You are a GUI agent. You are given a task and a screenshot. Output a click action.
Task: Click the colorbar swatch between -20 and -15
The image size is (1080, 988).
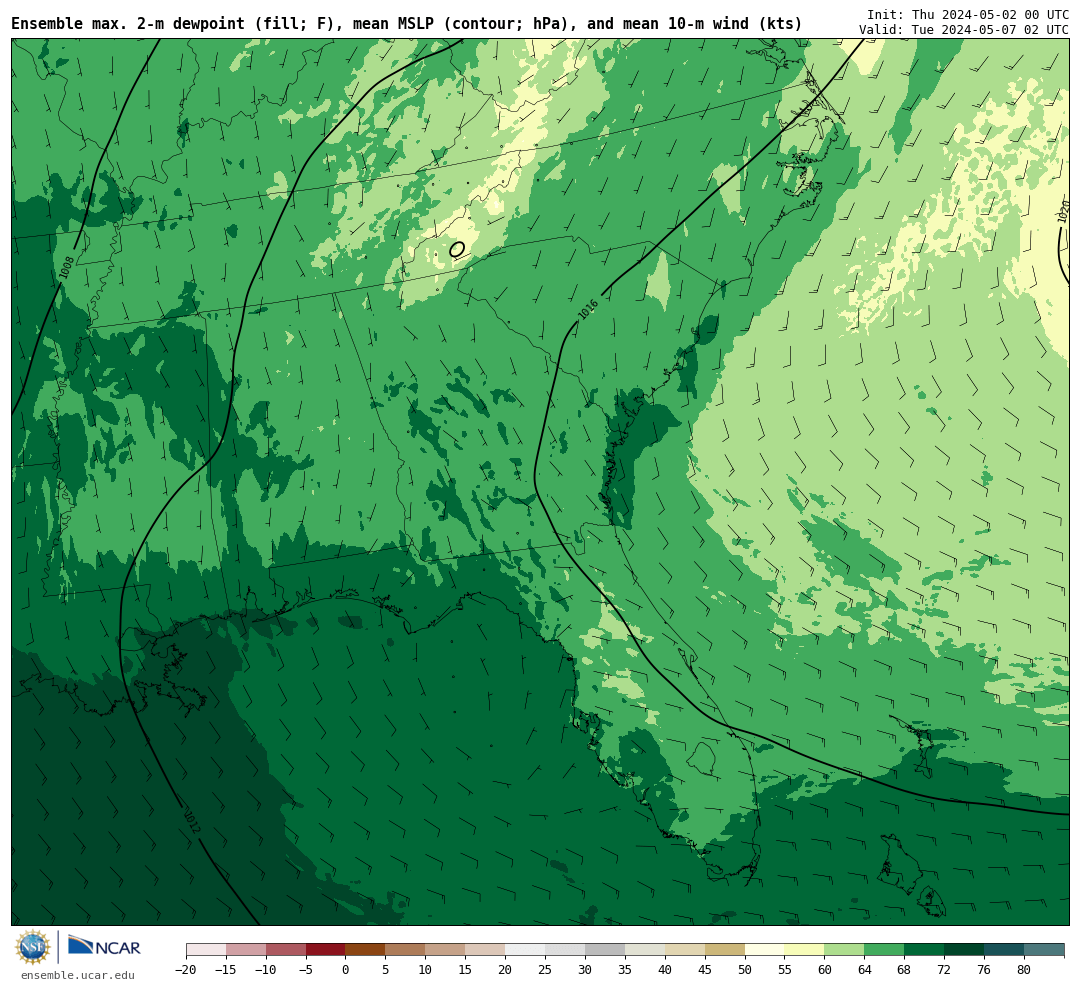coord(206,950)
